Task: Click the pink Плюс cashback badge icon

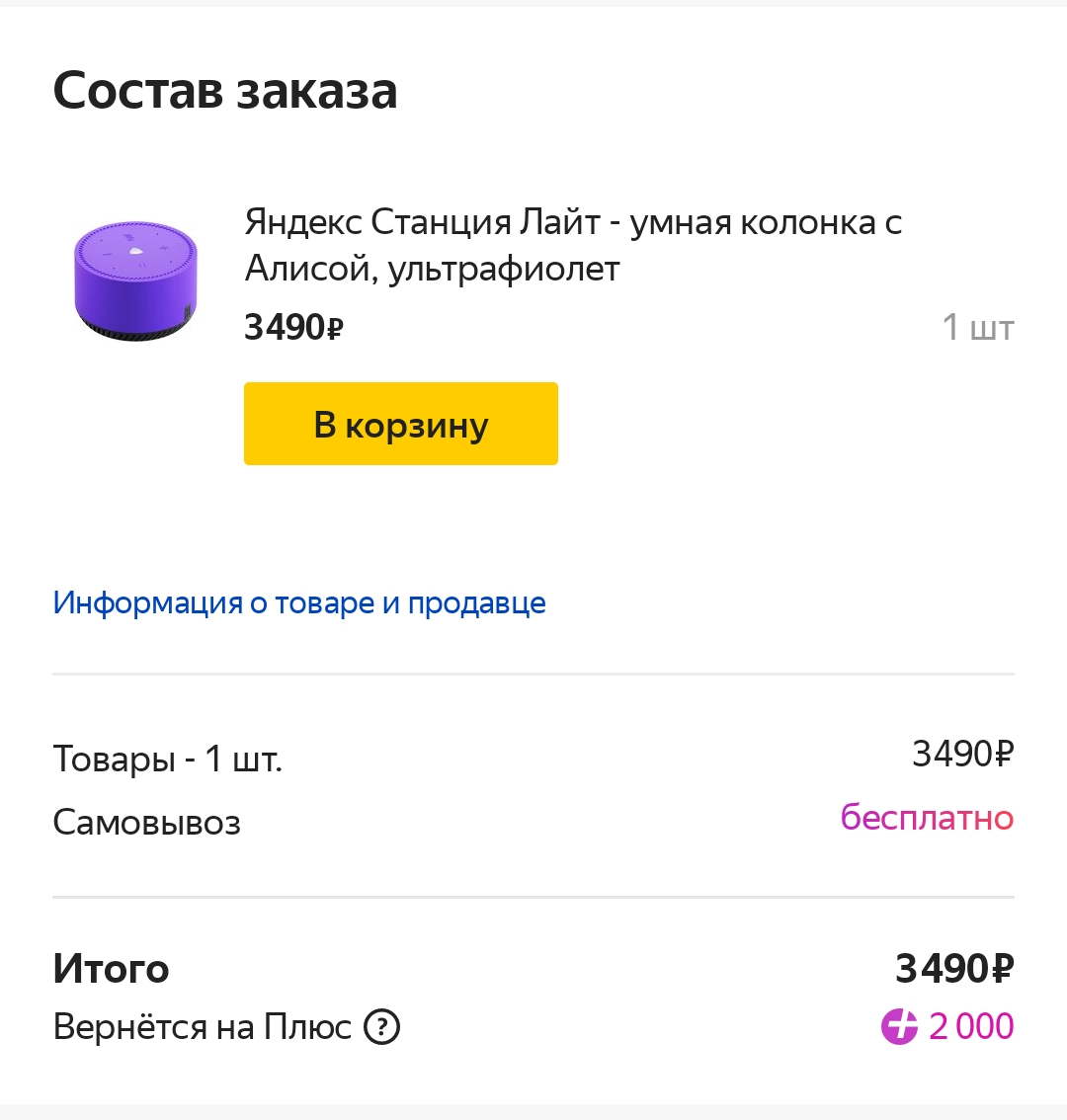Action: tap(899, 1027)
